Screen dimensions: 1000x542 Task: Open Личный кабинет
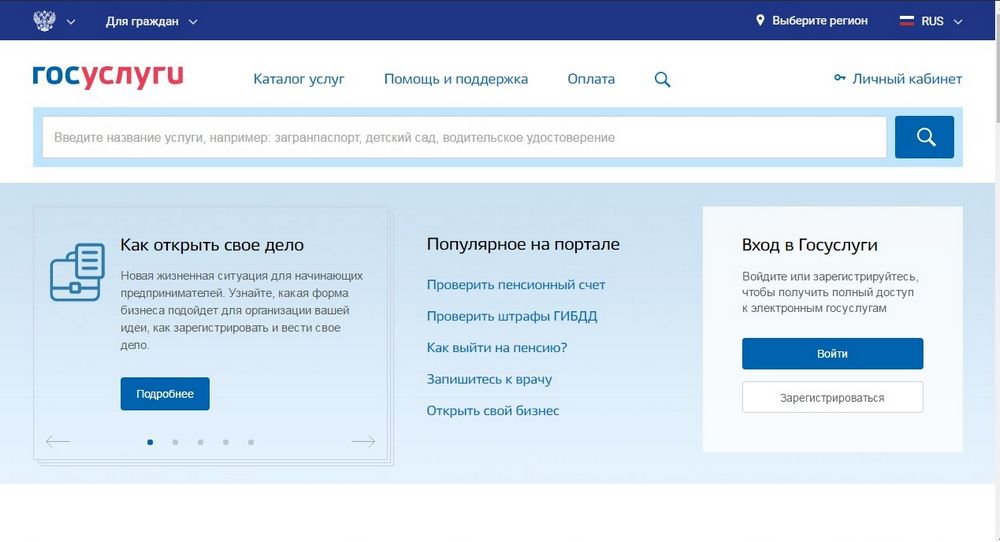coord(907,79)
